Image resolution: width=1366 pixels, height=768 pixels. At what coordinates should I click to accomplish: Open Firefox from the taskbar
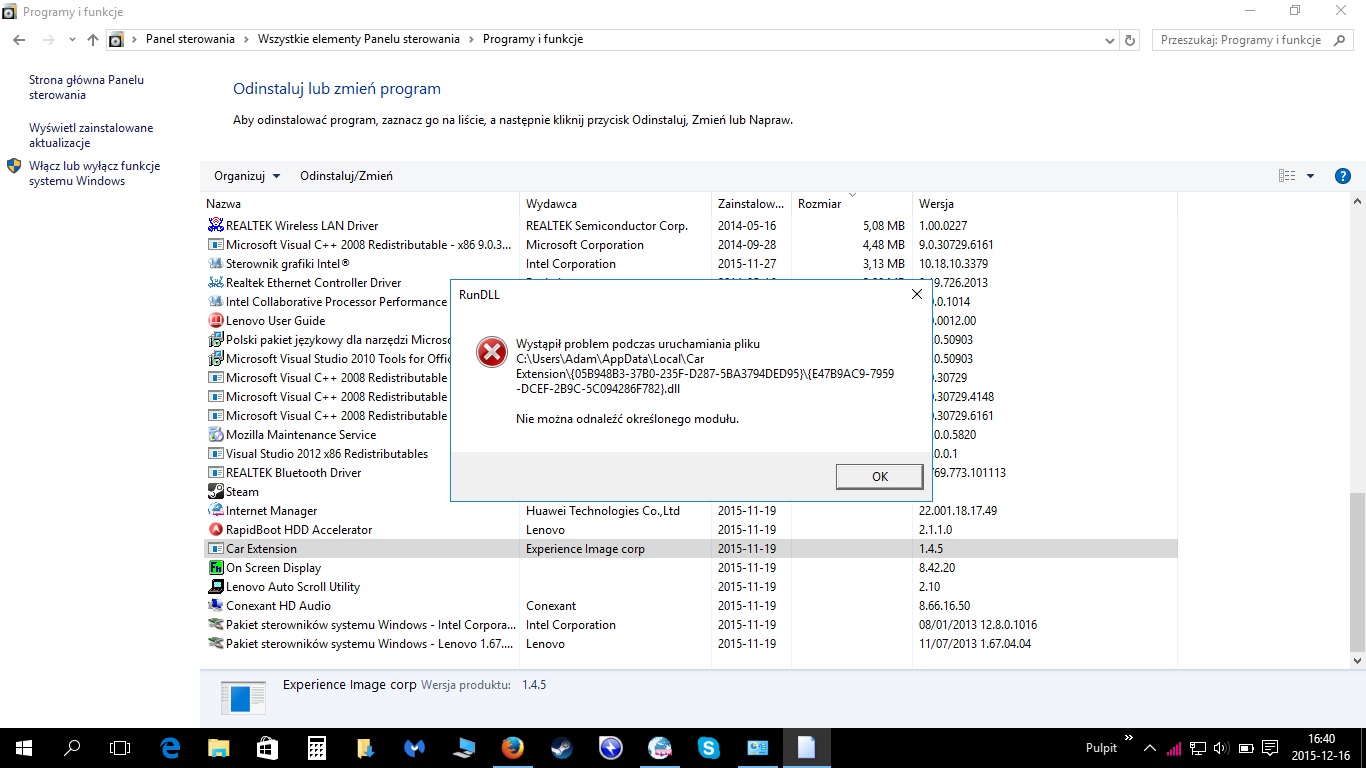[x=512, y=748]
